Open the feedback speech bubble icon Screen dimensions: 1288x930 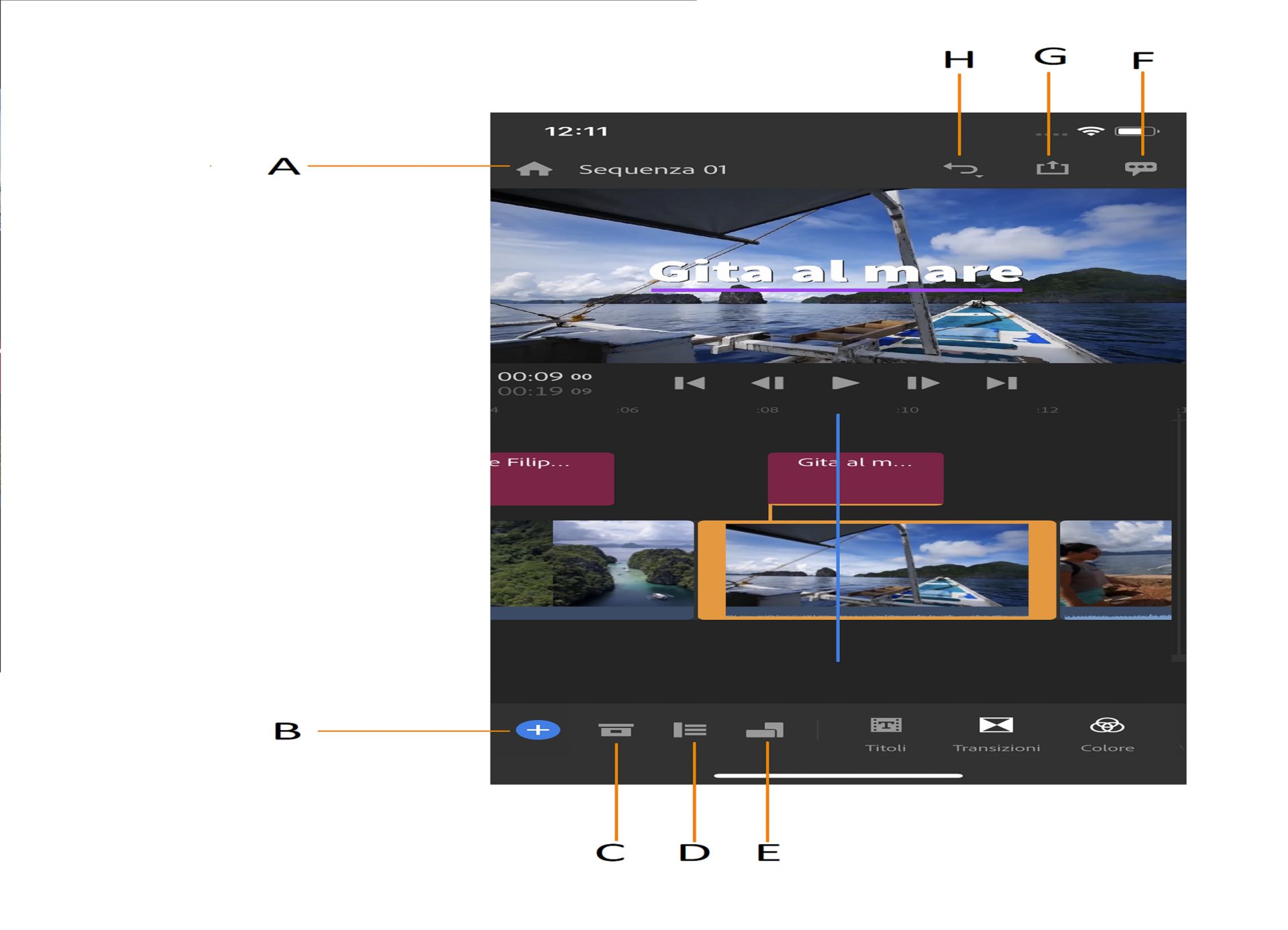tap(1140, 168)
